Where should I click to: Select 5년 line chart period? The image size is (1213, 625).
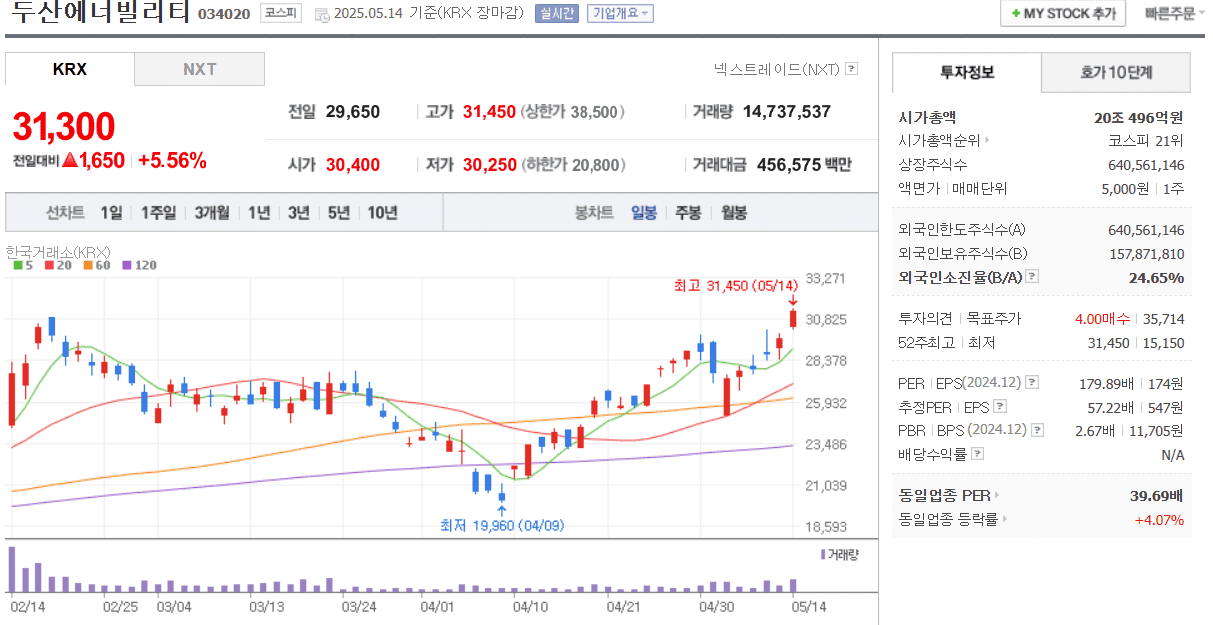point(339,212)
